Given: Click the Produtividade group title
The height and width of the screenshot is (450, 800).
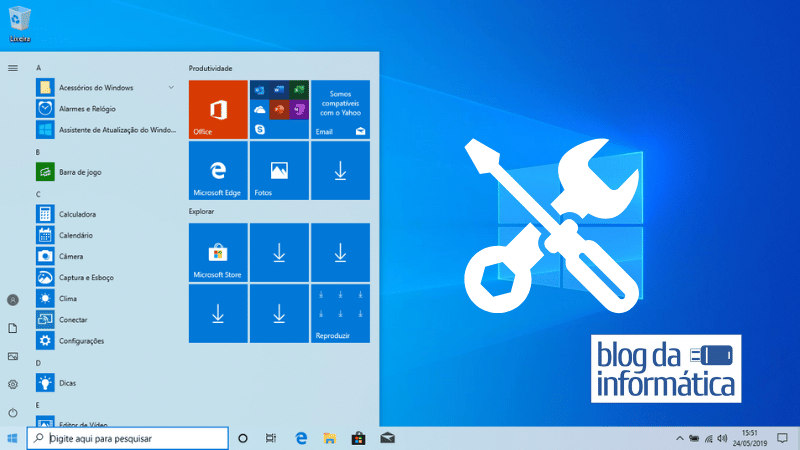Looking at the screenshot, I should (x=210, y=68).
